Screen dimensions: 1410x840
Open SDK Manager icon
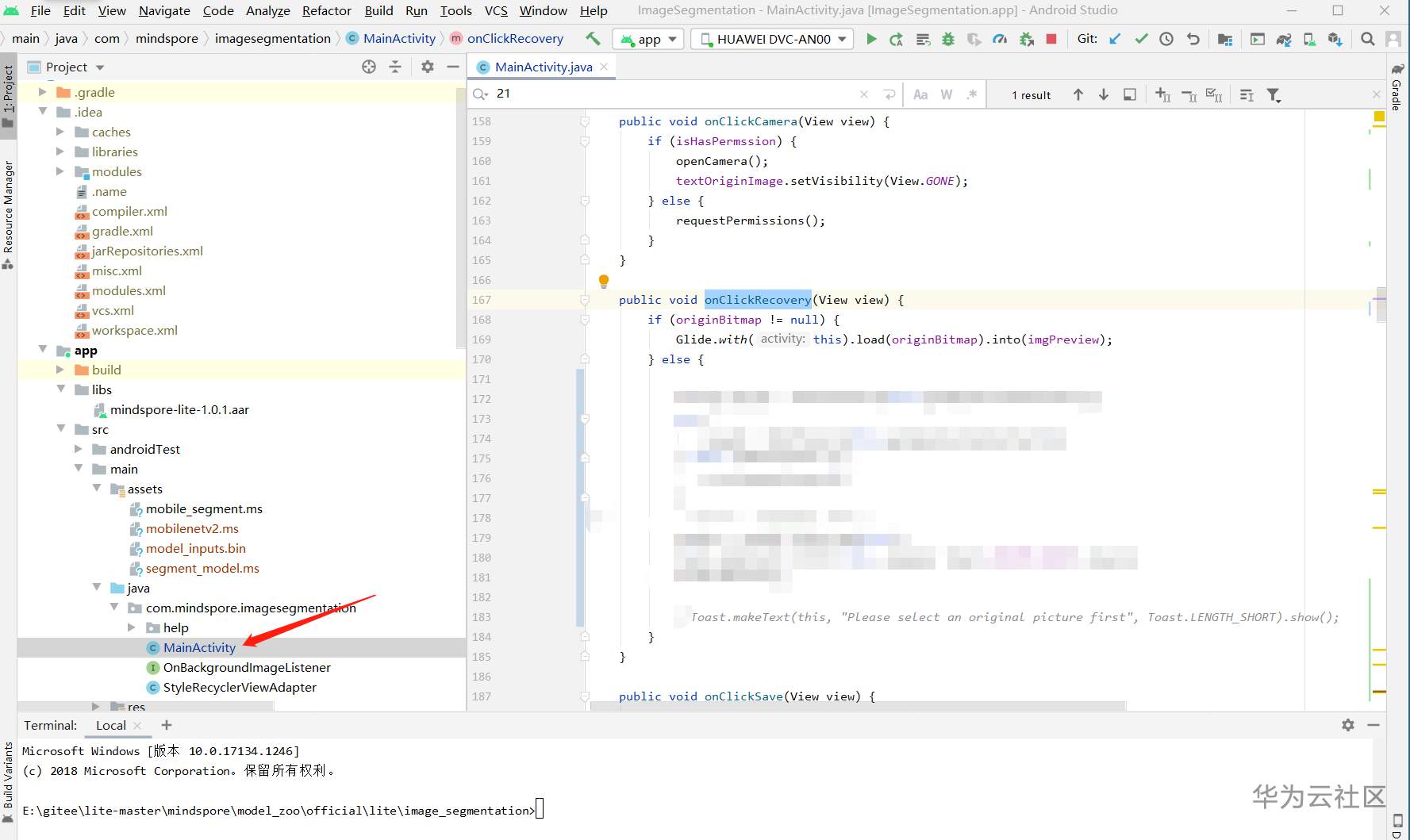point(1335,39)
